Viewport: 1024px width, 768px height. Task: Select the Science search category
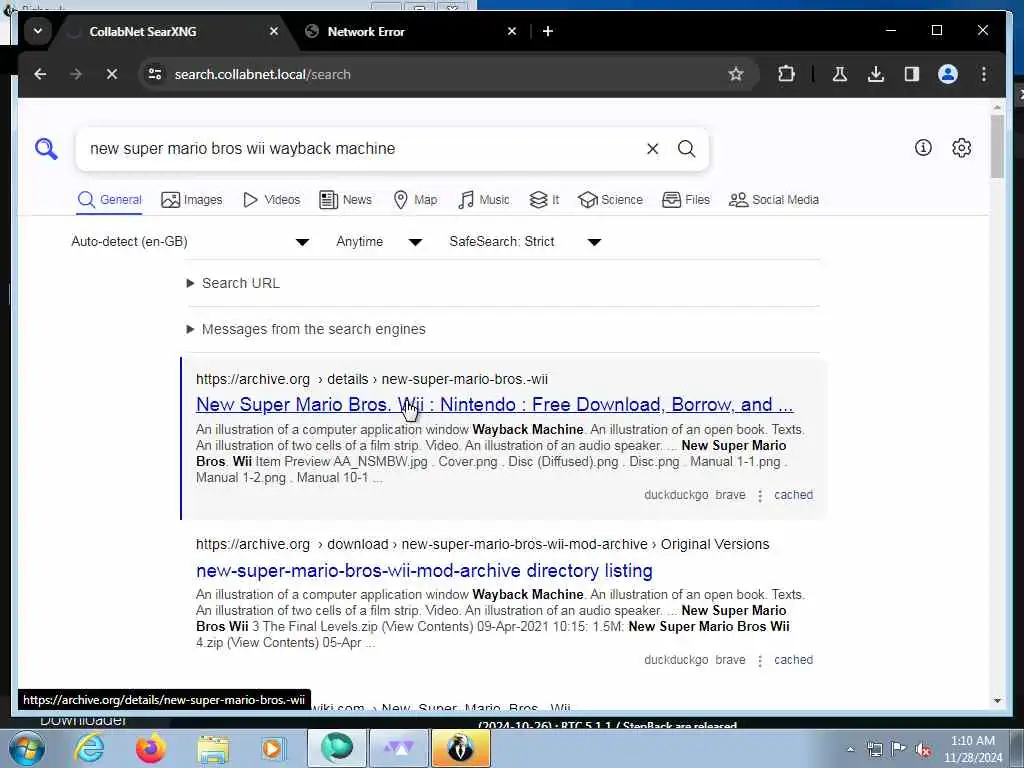coord(611,200)
